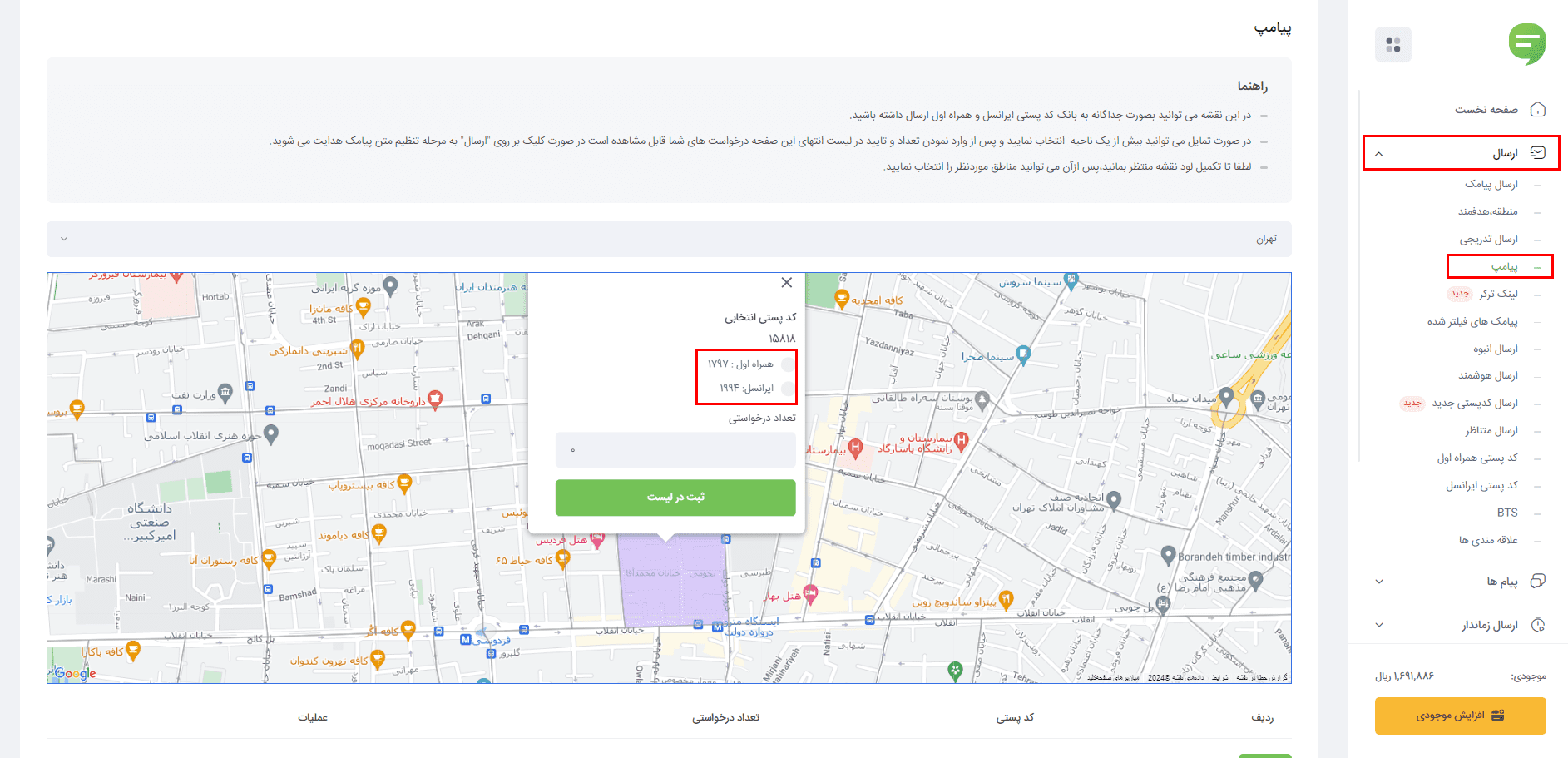This screenshot has width=1568, height=758.
Task: Click the Borandeh timber industry map pin
Action: [x=1168, y=555]
